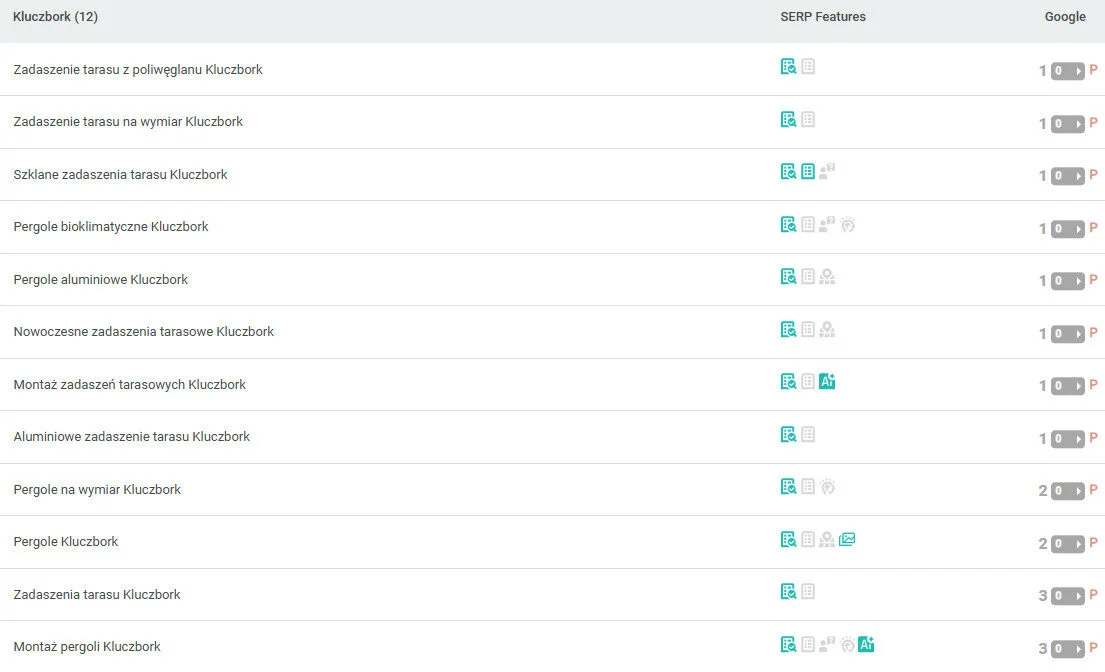Open keyword Szklane zadaszenia tarasu Kluczbork
This screenshot has width=1105, height=672.
(x=120, y=174)
